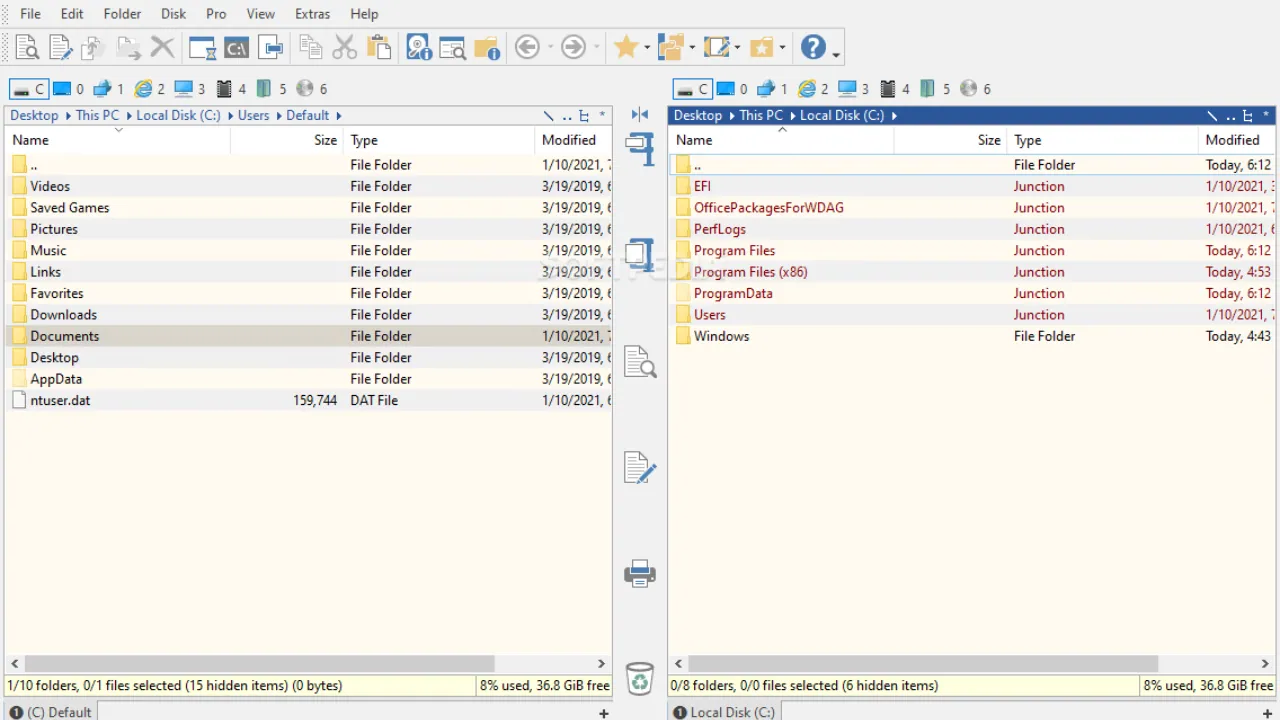
Task: Click the recycle bin icon in middle strip
Action: pyautogui.click(x=640, y=678)
